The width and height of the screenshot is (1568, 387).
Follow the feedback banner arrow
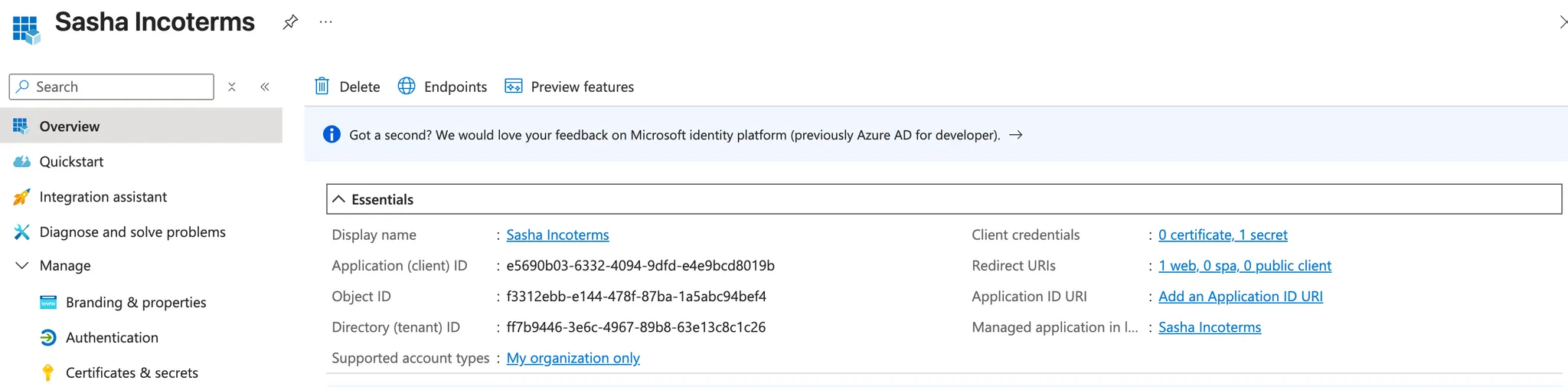[x=1016, y=135]
